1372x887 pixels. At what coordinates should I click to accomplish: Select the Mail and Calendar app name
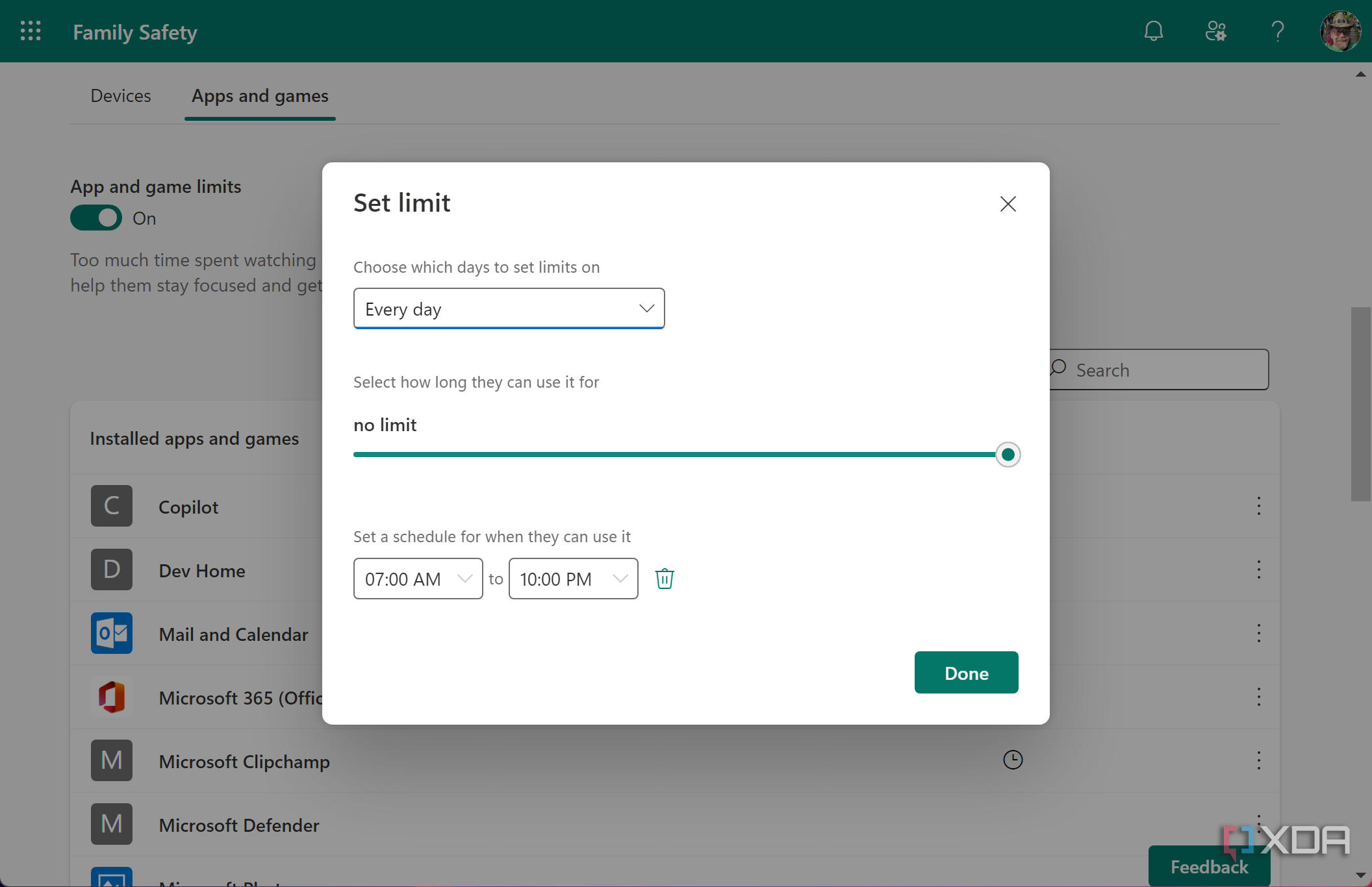click(x=234, y=634)
